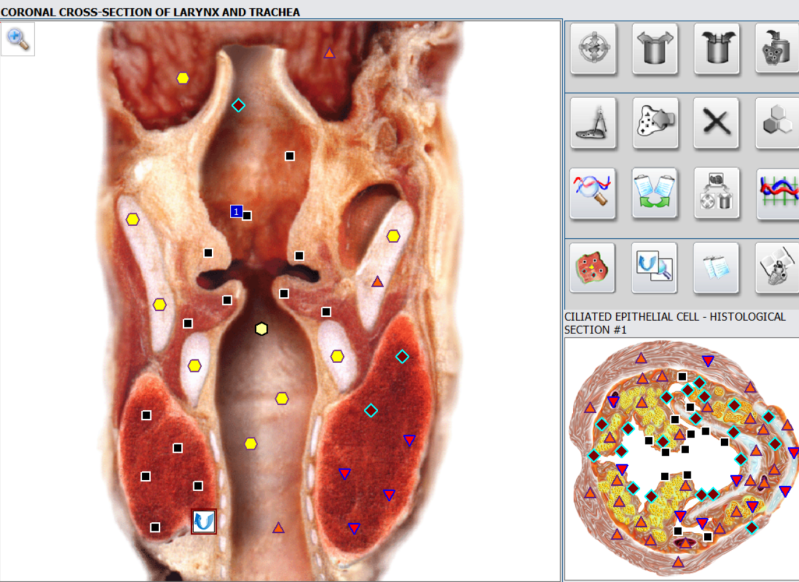Click the toolbar U-turn arrow with magnifier icon
Screen dimensions: 799x582
tap(655, 268)
